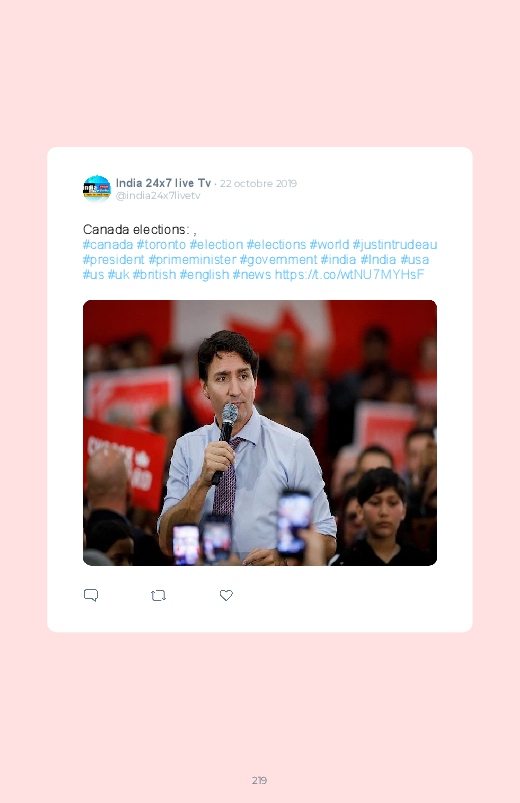Open the #world hashtag
Screen dimensions: 520x803
329,244
